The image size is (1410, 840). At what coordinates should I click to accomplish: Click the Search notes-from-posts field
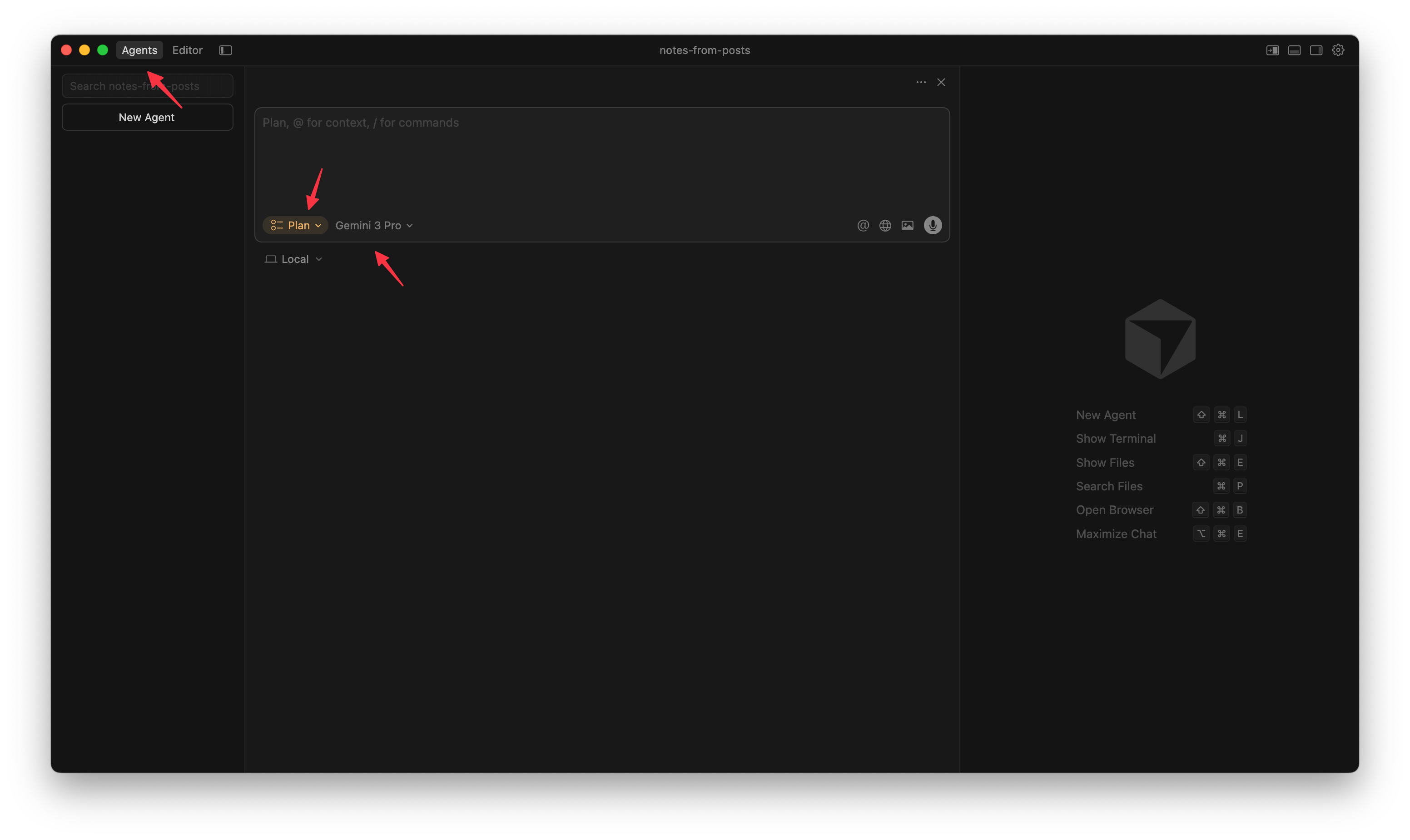coord(147,86)
